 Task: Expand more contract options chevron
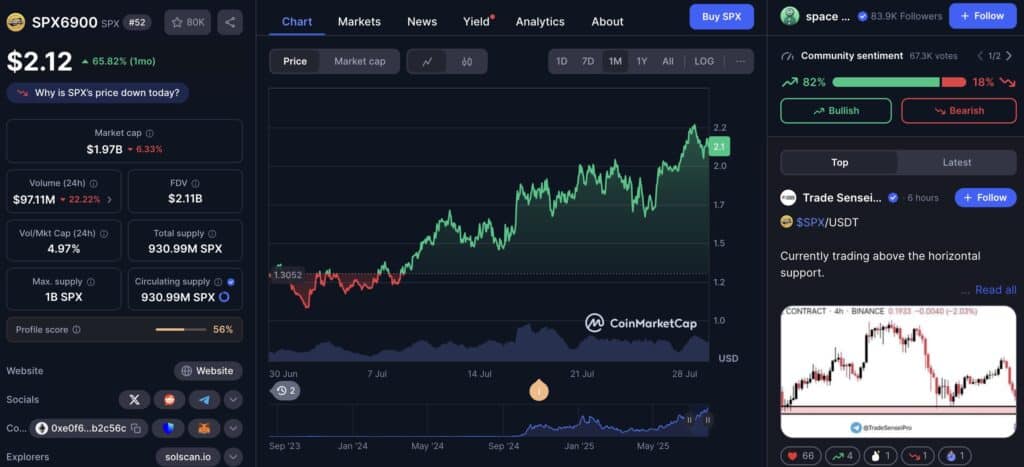click(x=233, y=428)
